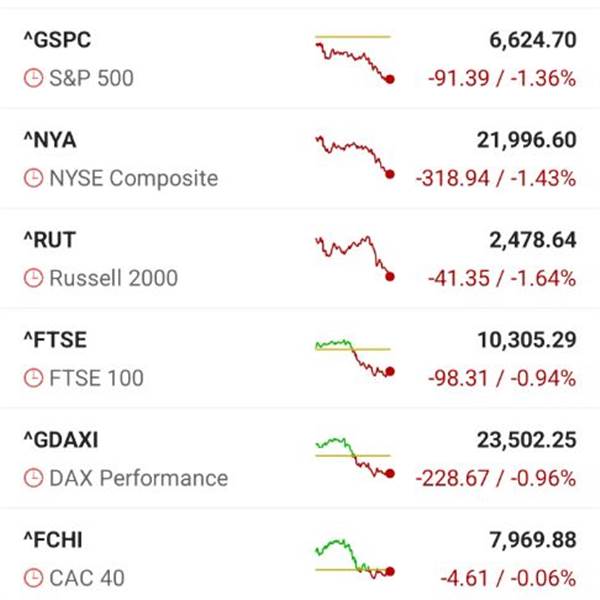
Task: Click the NYSE Composite change -318.94 / -1.43%
Action: 495,178
